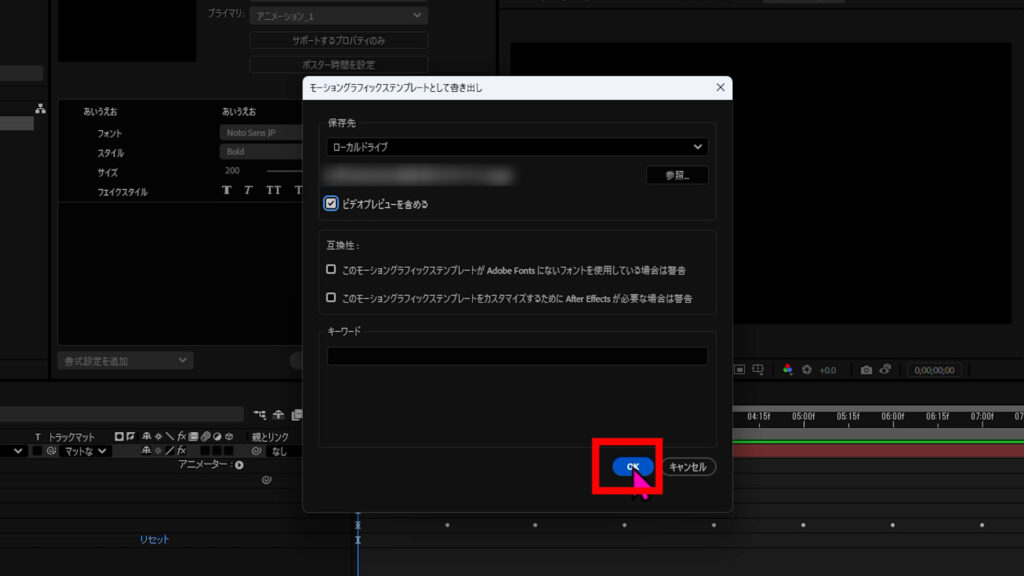The width and height of the screenshot is (1024, 576).
Task: Click the all caps TT style icon
Action: pyautogui.click(x=273, y=190)
